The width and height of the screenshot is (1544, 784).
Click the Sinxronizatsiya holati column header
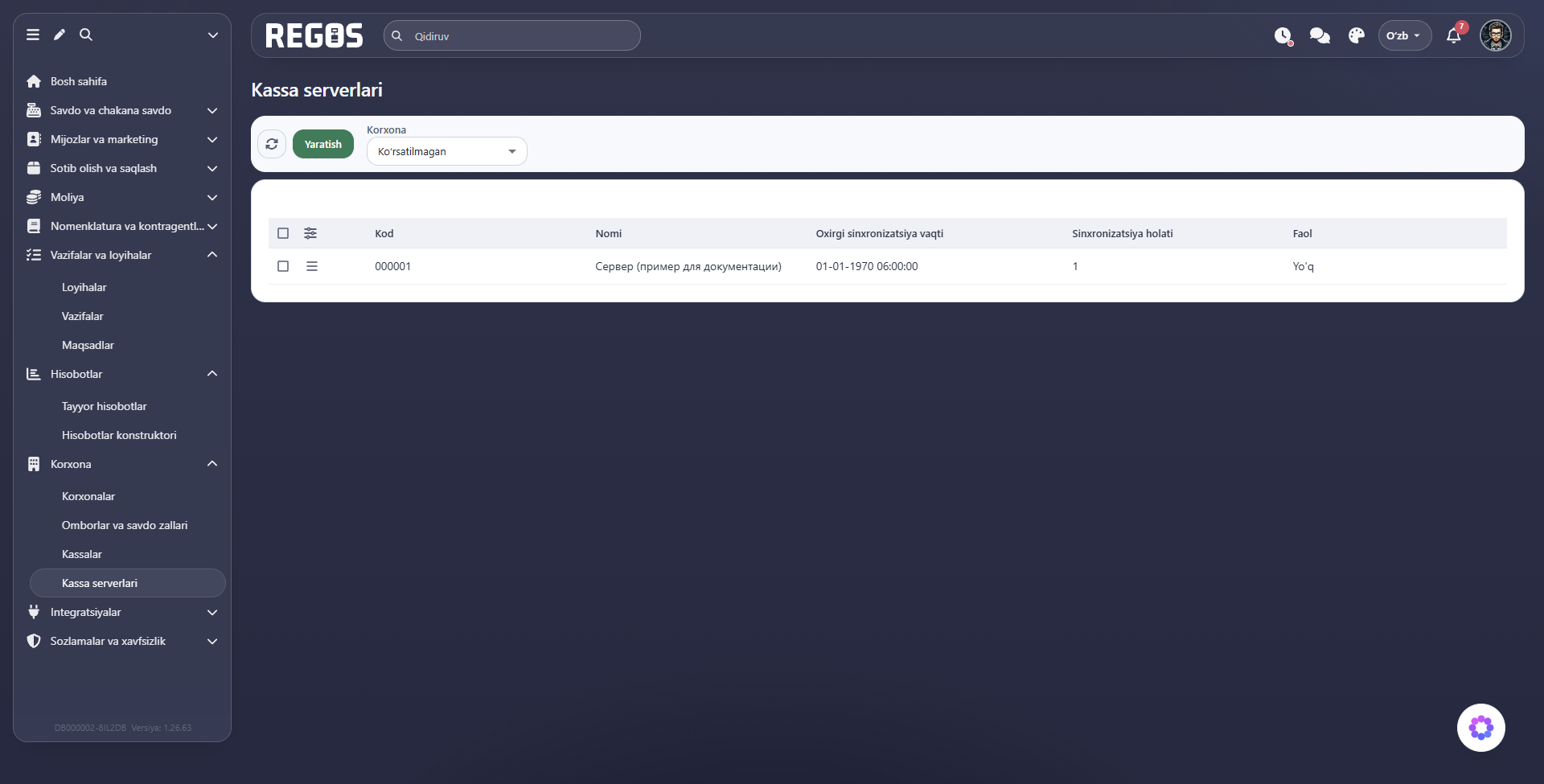coord(1123,233)
